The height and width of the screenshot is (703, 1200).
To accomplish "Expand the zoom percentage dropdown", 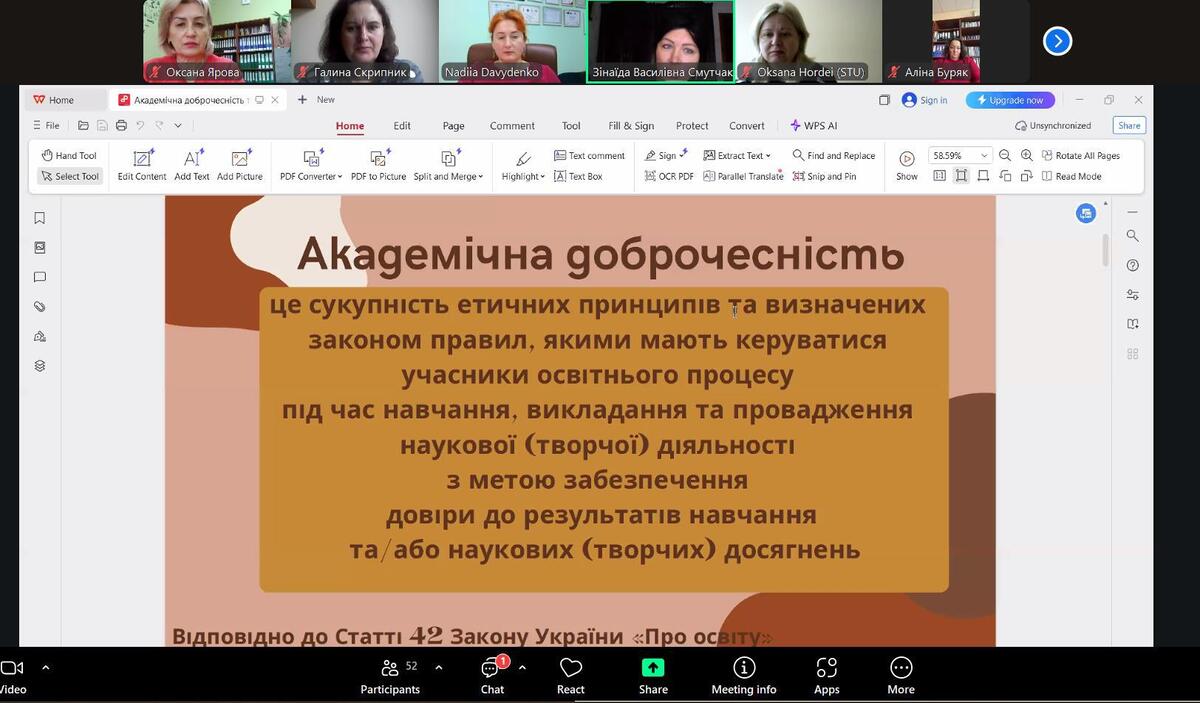I will click(984, 156).
